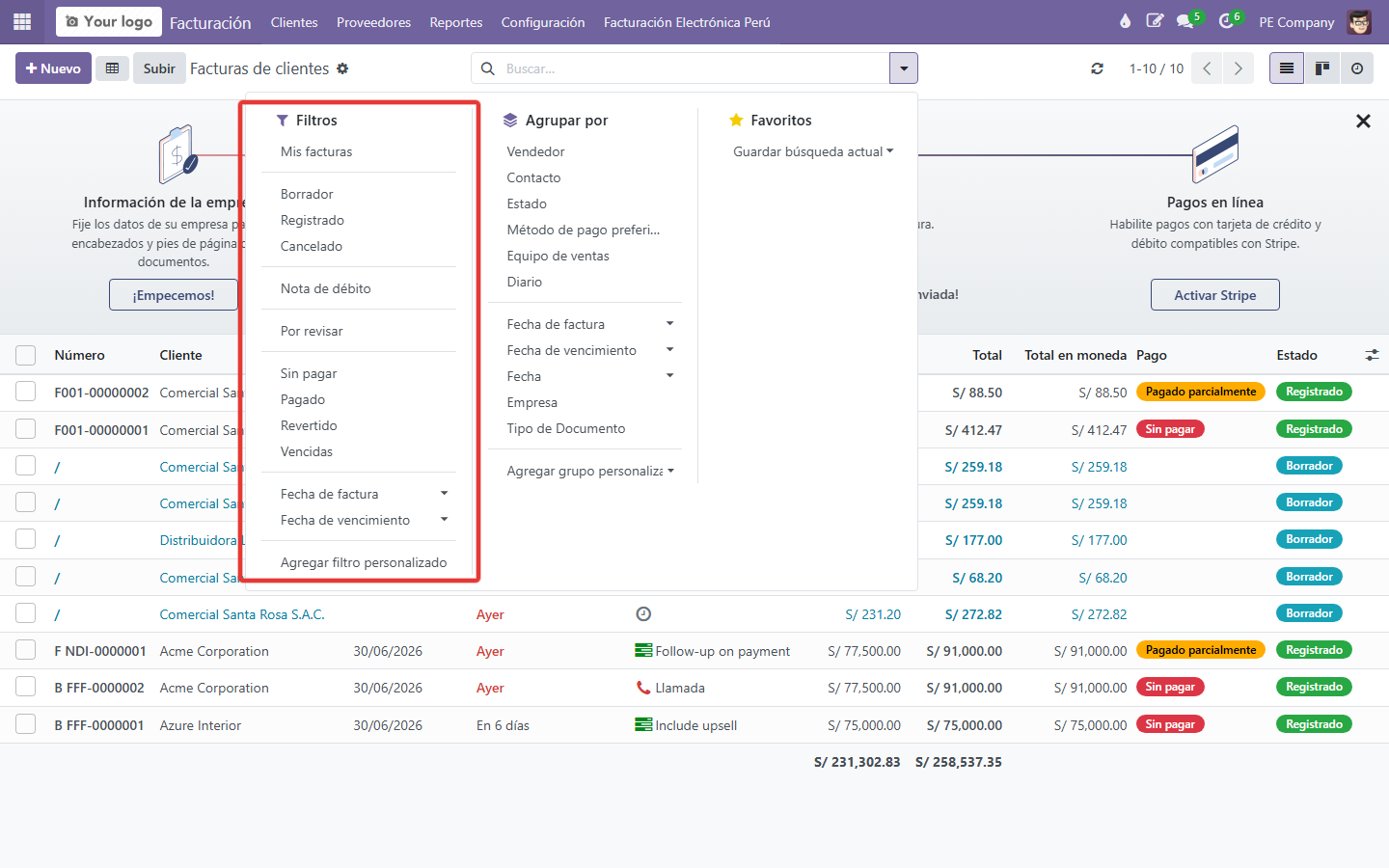Collapse the search options dropdown toggle
Viewport: 1389px width, 868px height.
tap(903, 68)
